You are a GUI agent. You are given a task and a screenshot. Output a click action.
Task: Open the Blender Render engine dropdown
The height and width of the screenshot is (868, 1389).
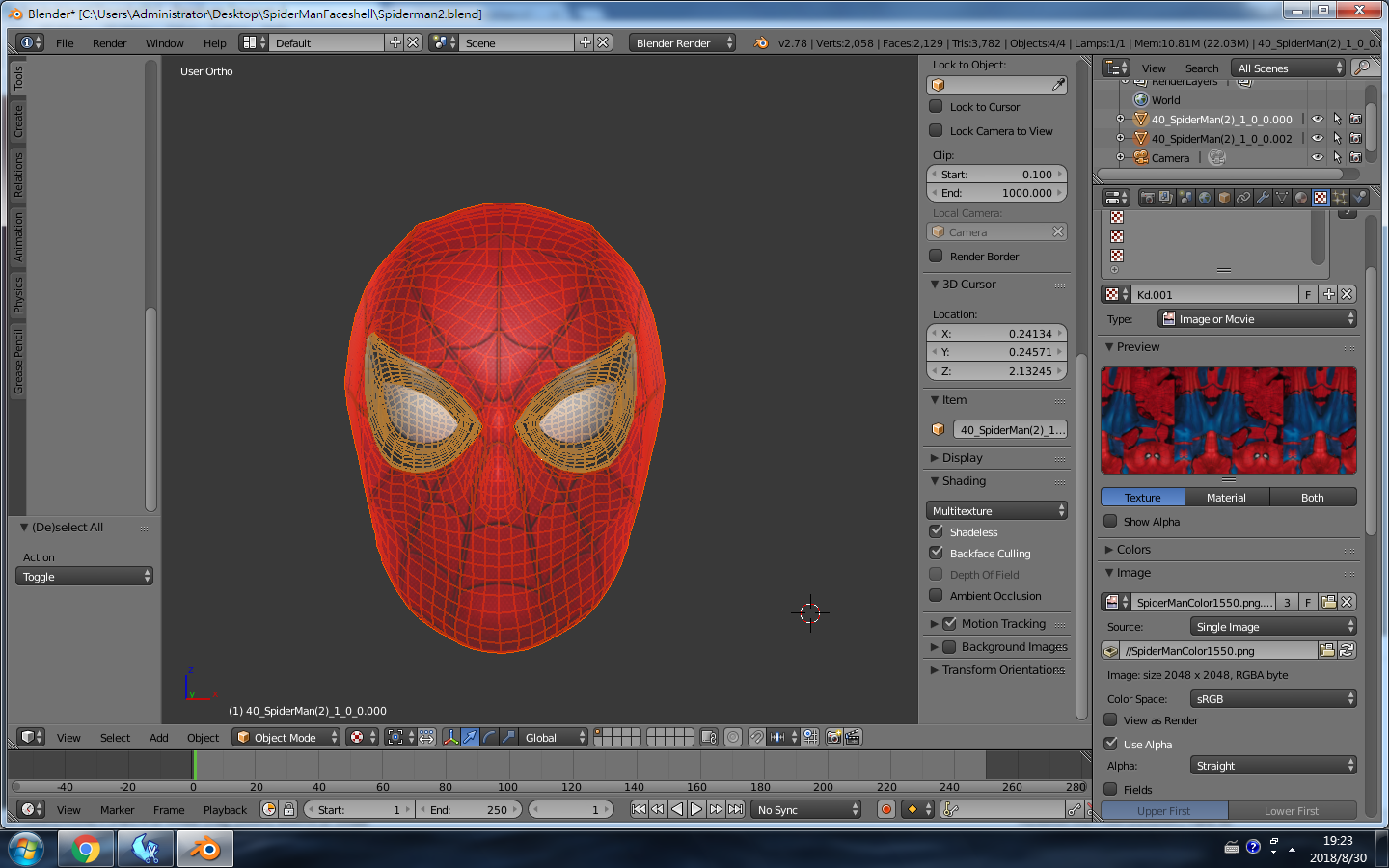pyautogui.click(x=682, y=42)
